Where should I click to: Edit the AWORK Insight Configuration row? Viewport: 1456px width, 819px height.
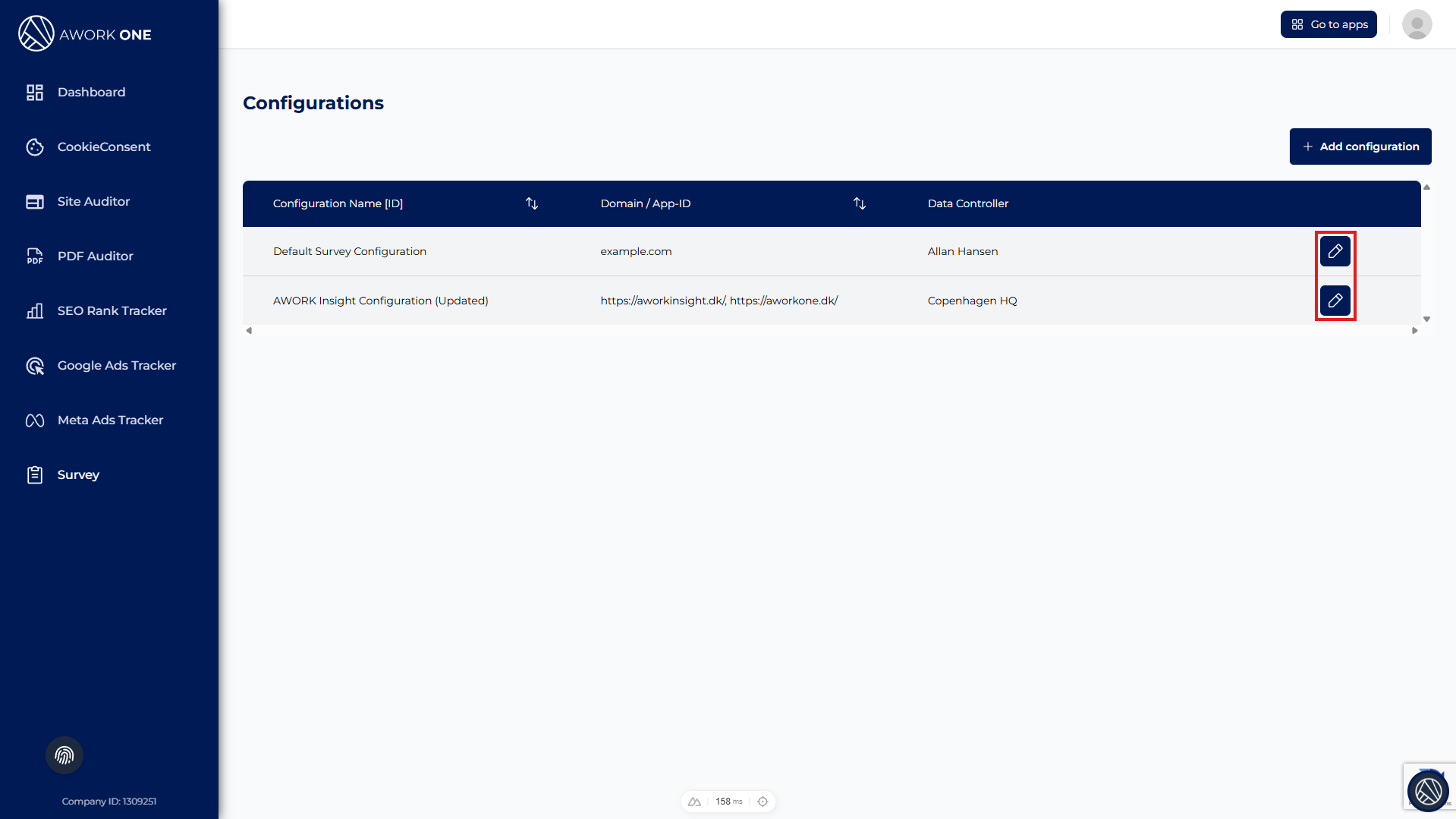(1335, 301)
